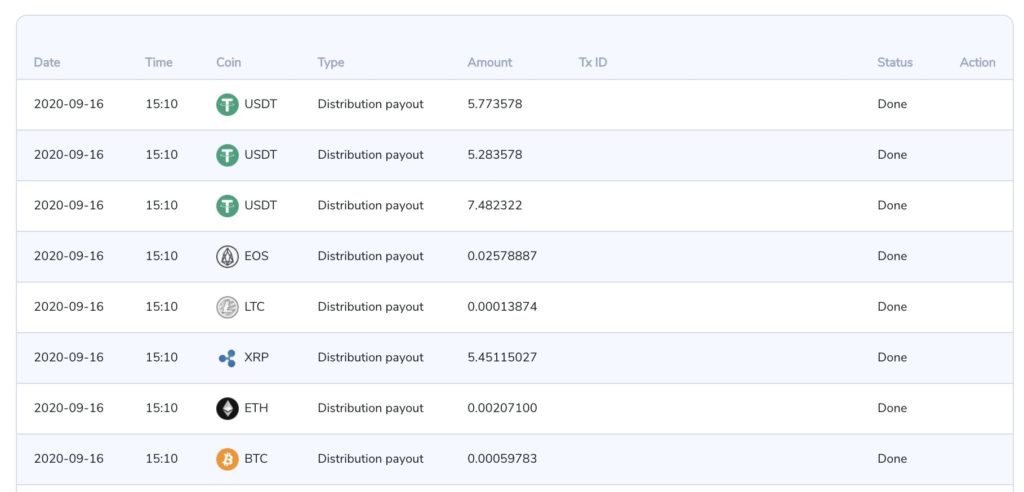This screenshot has height=492, width=1024.
Task: Sort by the Status column header
Action: coord(895,62)
